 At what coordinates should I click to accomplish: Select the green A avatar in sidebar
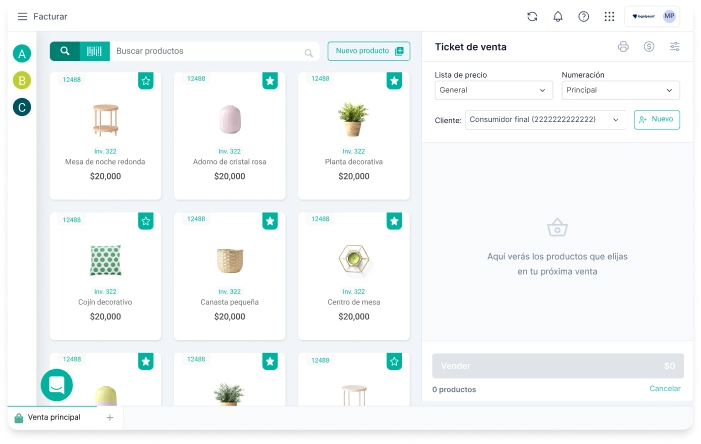(22, 54)
